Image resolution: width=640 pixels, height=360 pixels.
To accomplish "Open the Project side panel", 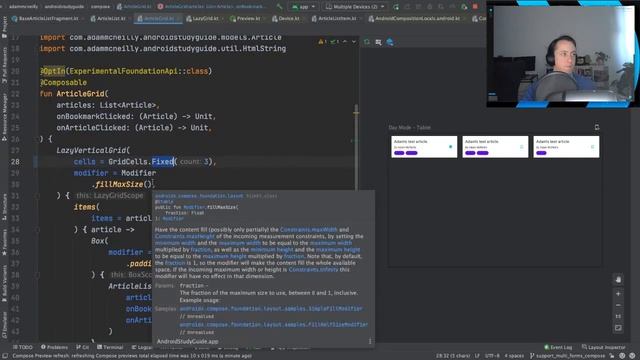I will (4, 28).
